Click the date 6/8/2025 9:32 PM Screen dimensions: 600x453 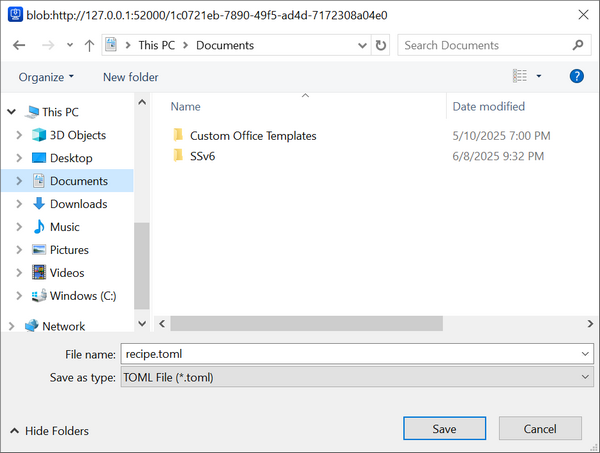click(498, 156)
